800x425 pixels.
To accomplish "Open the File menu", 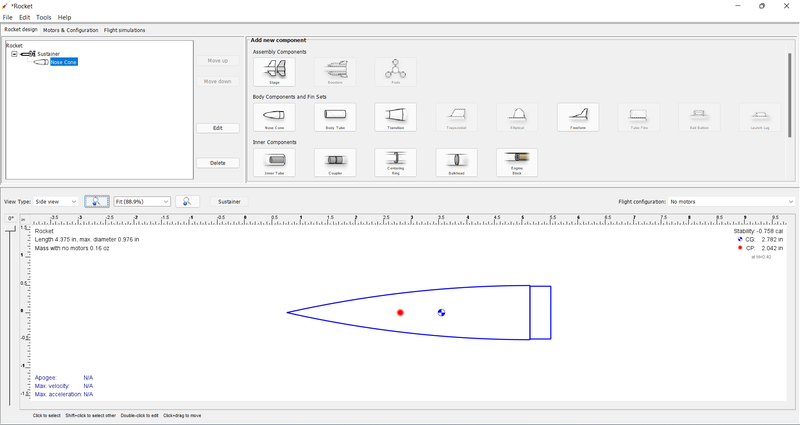I will coord(7,17).
